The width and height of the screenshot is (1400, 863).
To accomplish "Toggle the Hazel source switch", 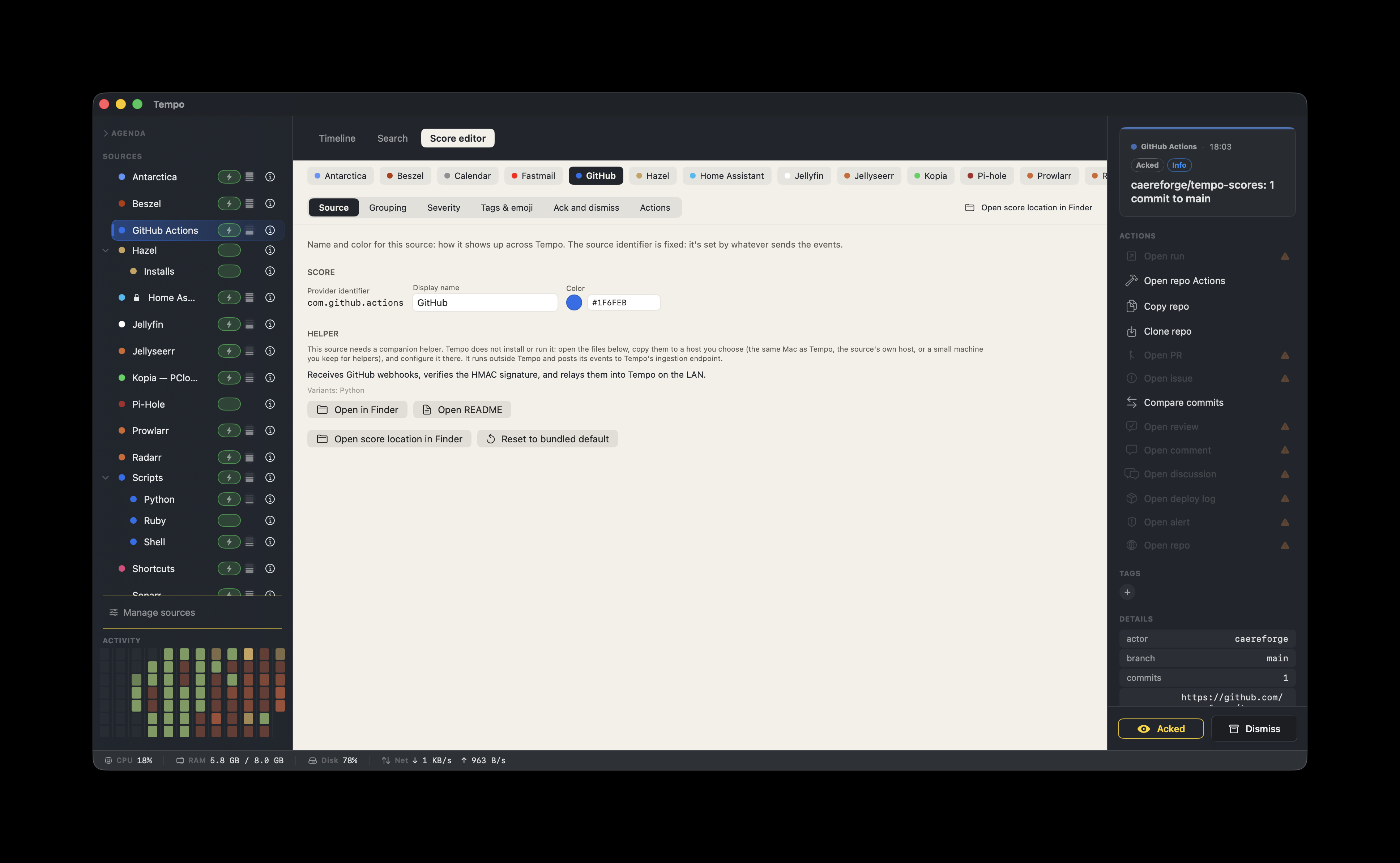I will pos(229,250).
